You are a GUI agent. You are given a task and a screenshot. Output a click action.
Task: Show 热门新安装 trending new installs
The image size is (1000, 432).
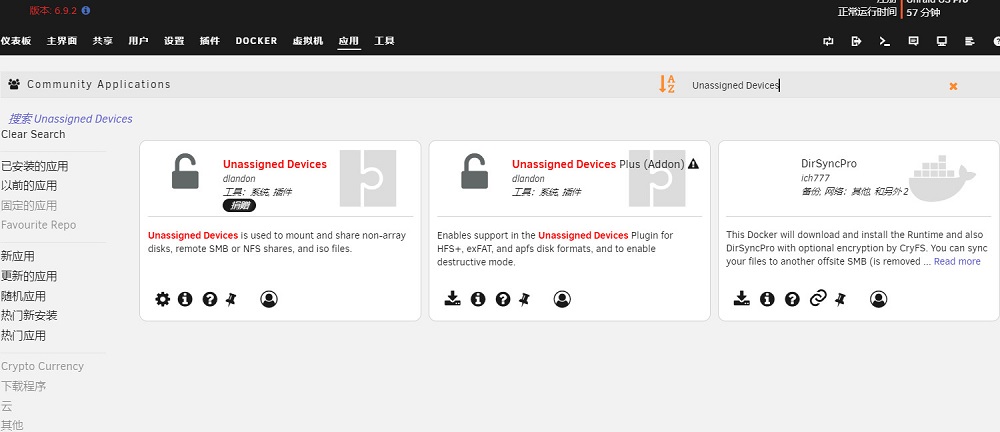(29, 315)
